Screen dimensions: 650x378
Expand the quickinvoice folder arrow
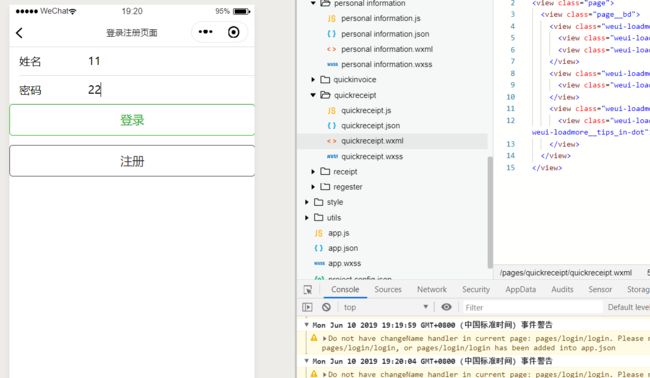(313, 80)
